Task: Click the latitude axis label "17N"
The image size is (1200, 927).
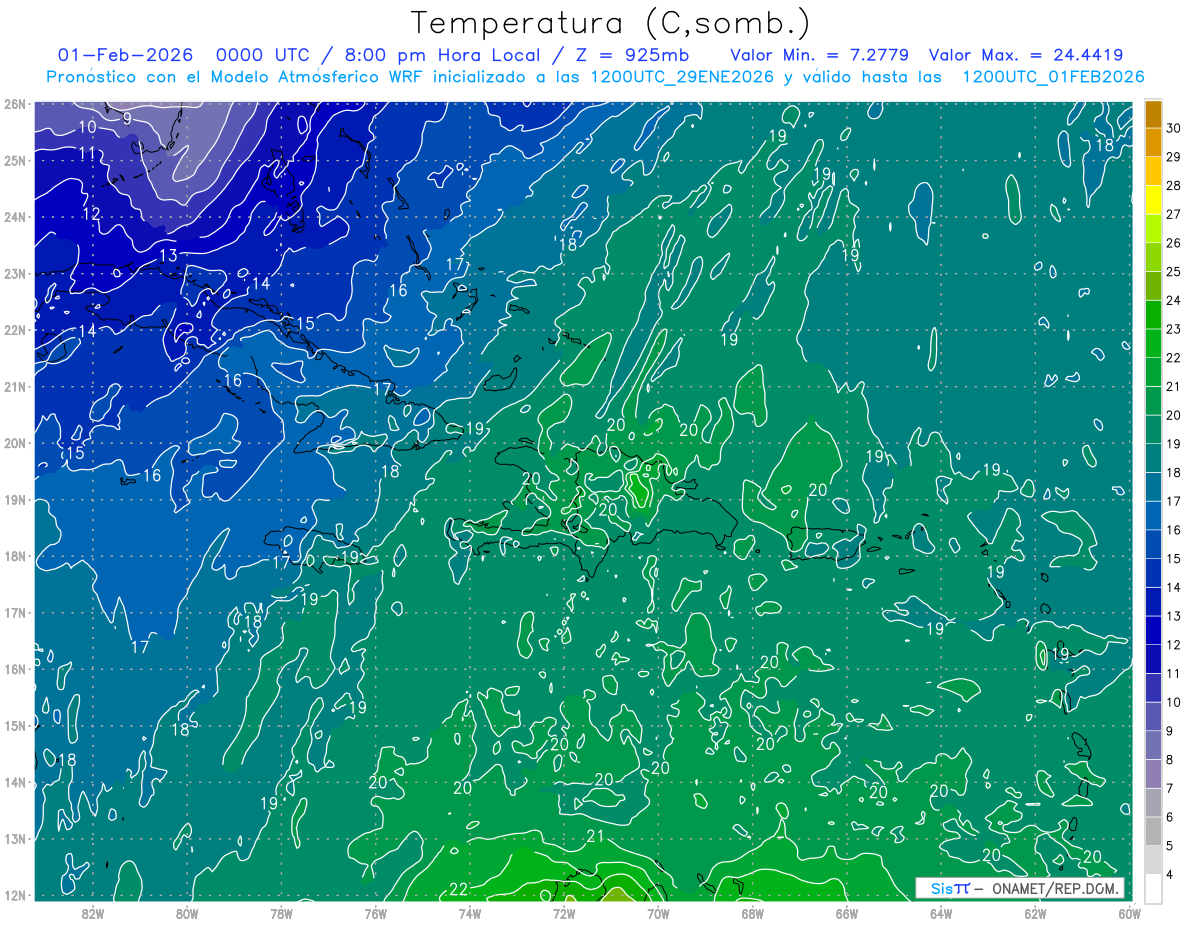Action: 15,612
